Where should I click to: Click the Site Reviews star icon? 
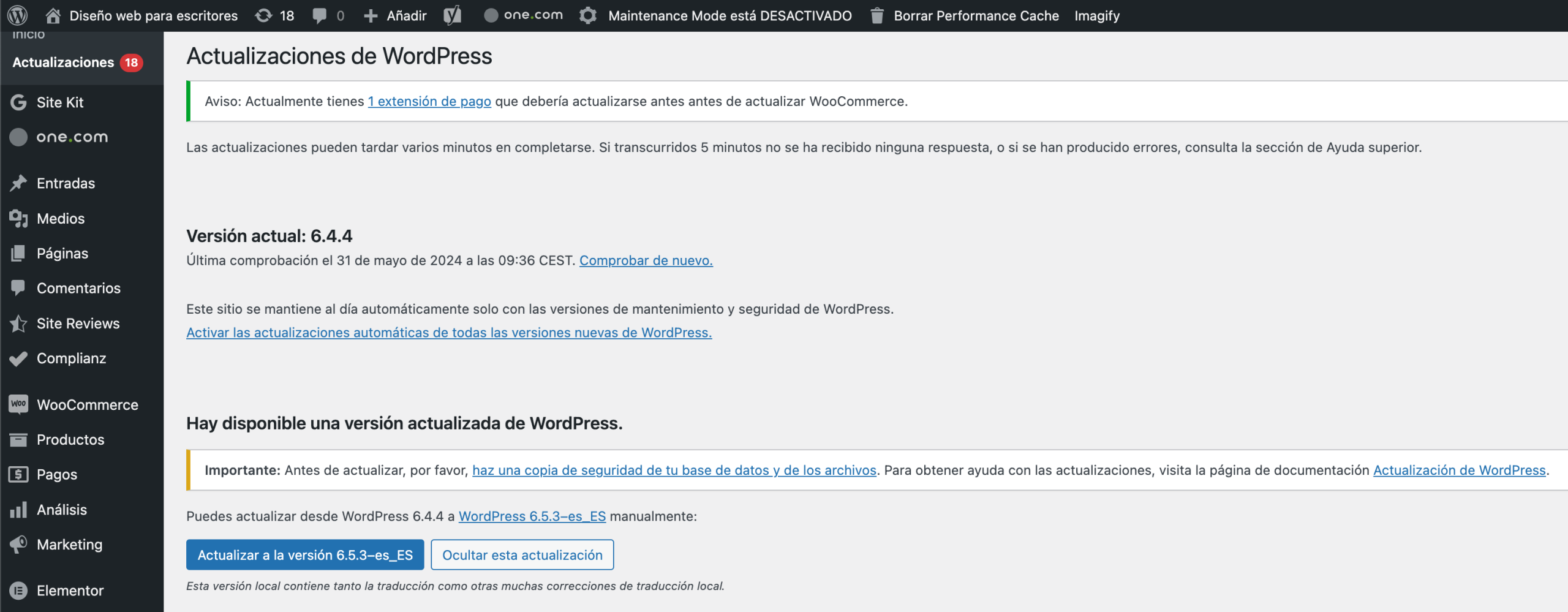(18, 323)
